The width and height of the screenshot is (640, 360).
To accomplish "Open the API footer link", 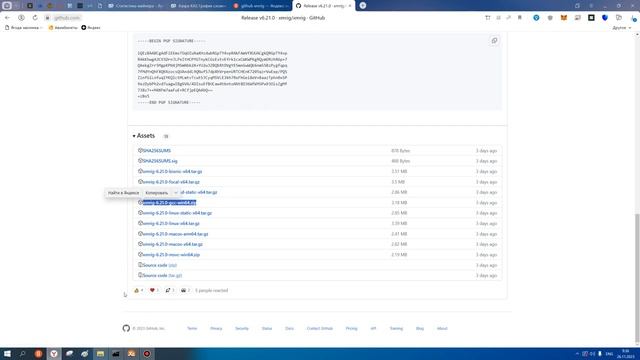I will [x=373, y=328].
